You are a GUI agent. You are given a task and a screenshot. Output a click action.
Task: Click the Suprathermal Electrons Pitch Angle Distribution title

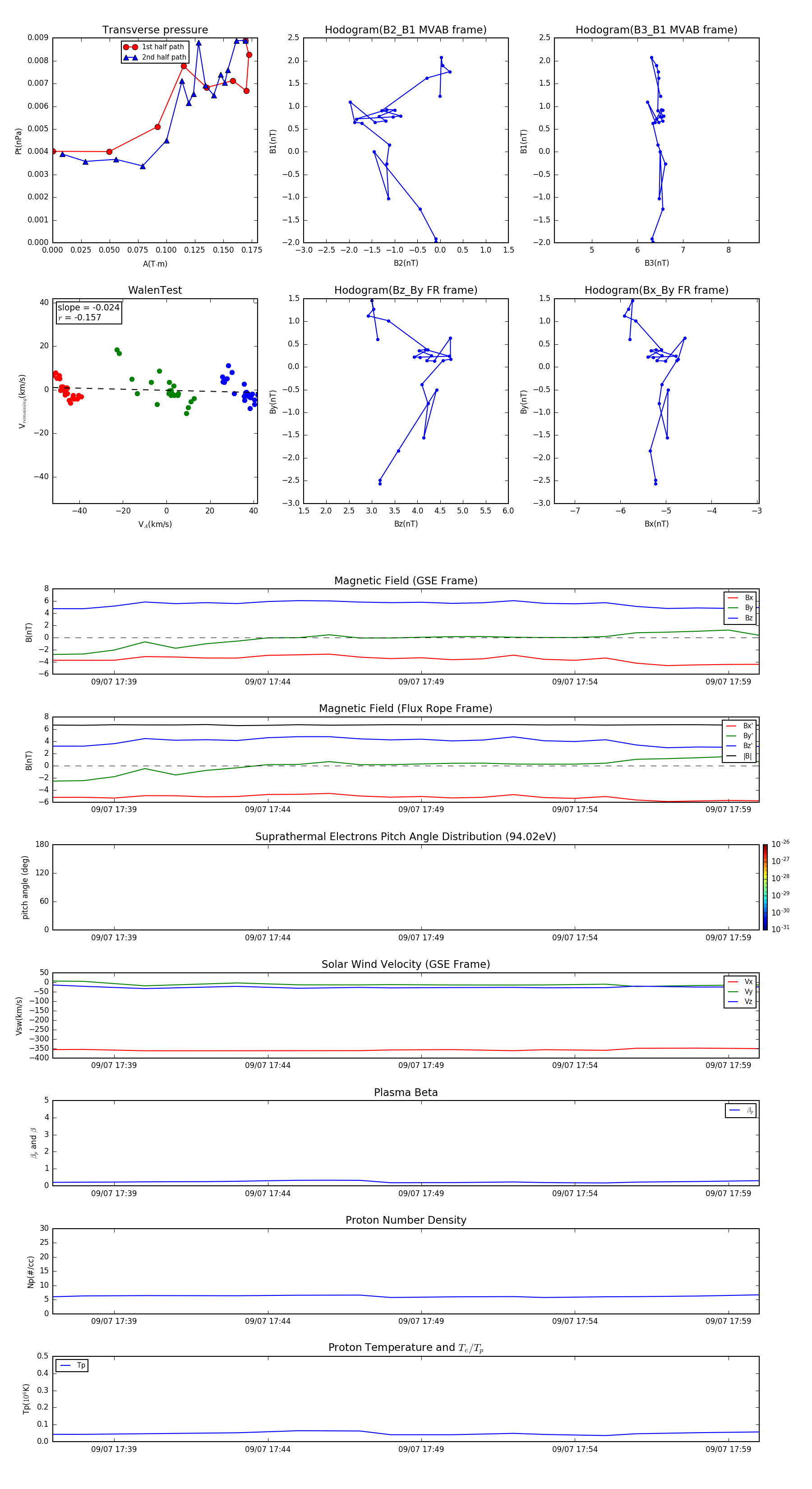[406, 837]
